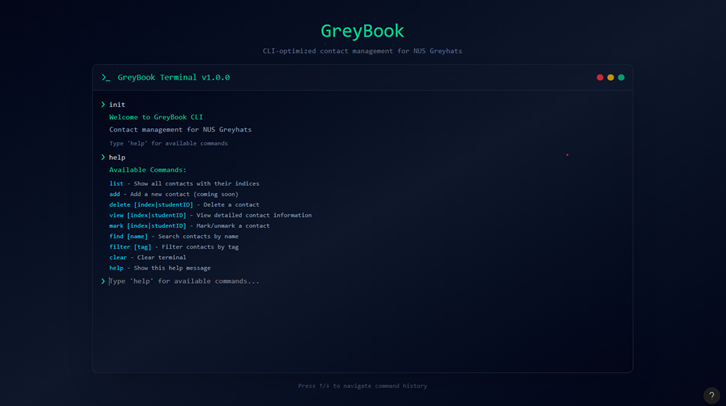Viewport: 726px width, 406px height.
Task: Click the 'delete [index|studentID]' command
Action: coord(151,204)
